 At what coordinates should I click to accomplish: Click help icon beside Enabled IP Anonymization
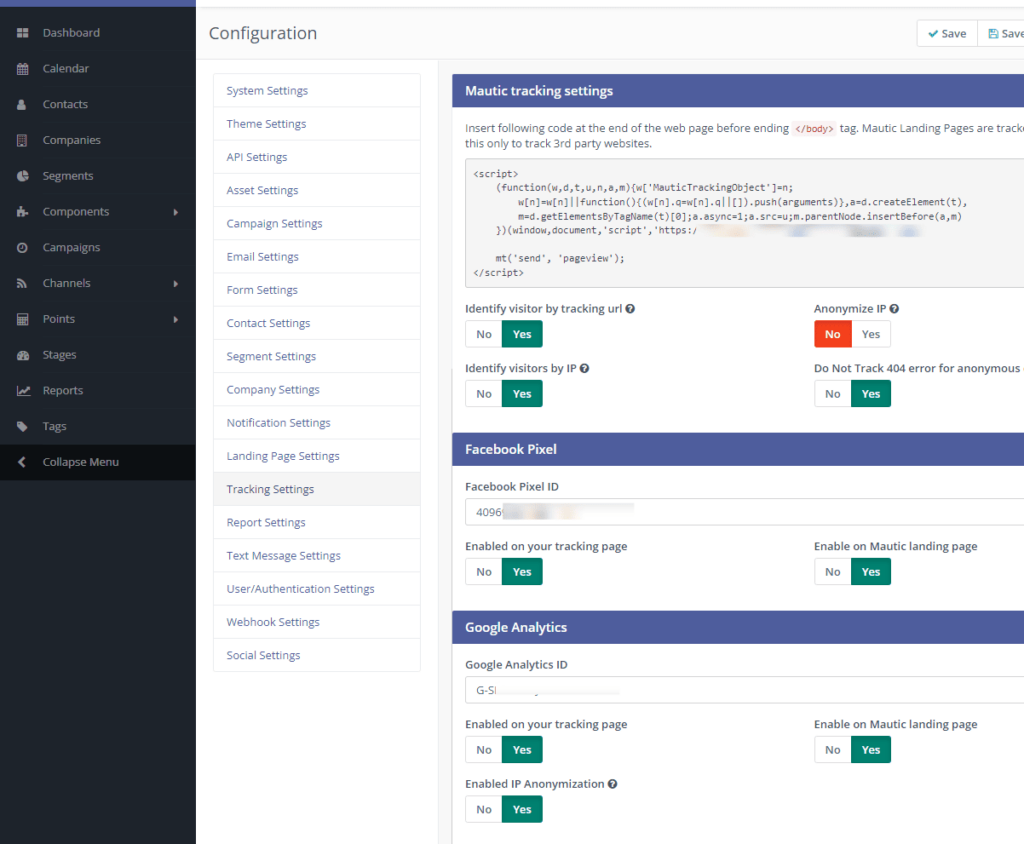pos(613,784)
